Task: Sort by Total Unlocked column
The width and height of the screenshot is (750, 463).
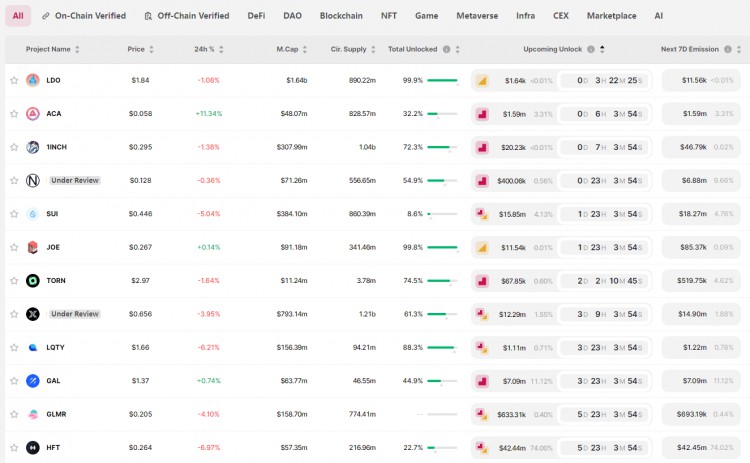Action: click(x=457, y=49)
